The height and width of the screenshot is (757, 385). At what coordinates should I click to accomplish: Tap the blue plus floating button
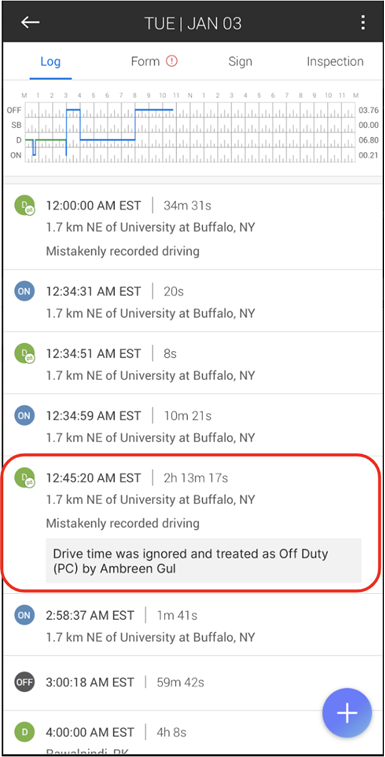coord(347,714)
